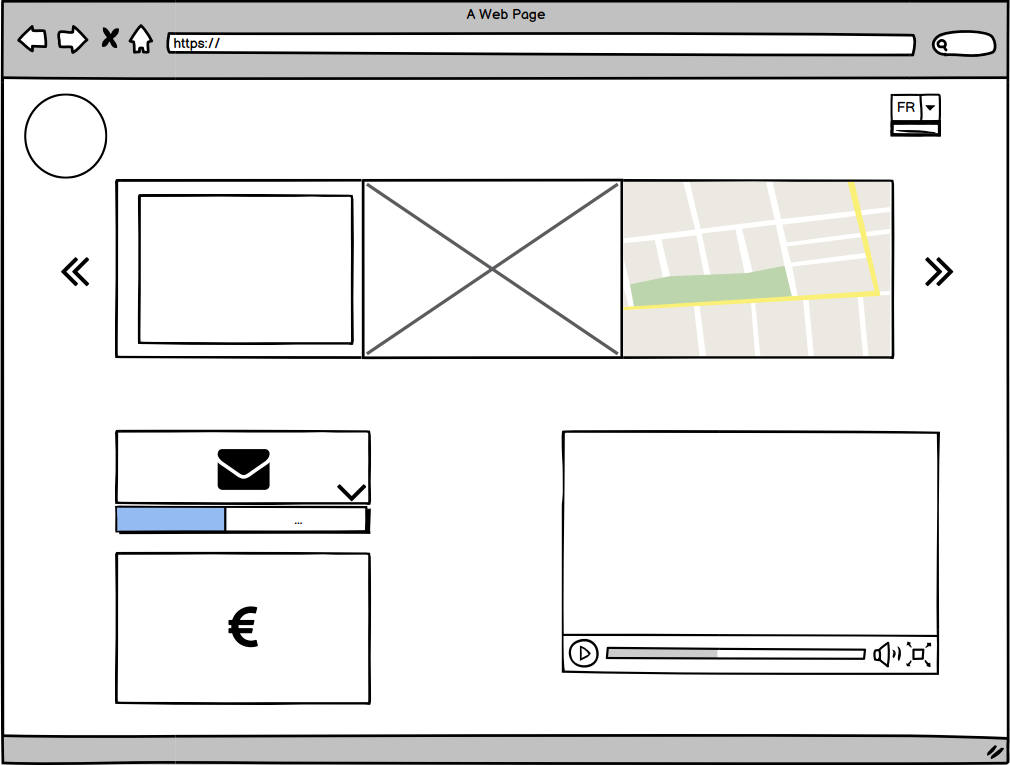Click the envelope mail icon
This screenshot has width=1010, height=765.
[x=243, y=467]
